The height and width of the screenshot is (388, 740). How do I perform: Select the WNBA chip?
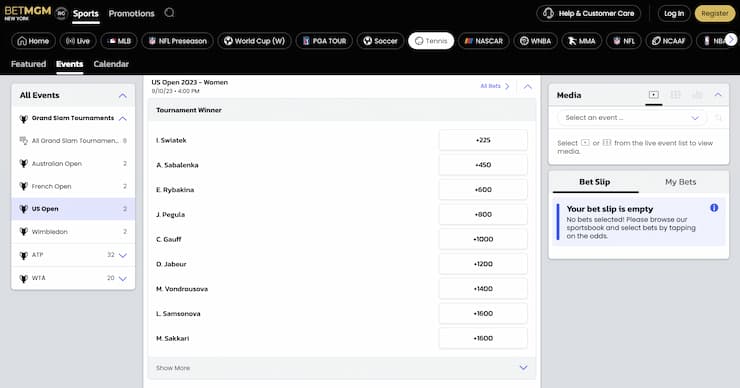[535, 41]
